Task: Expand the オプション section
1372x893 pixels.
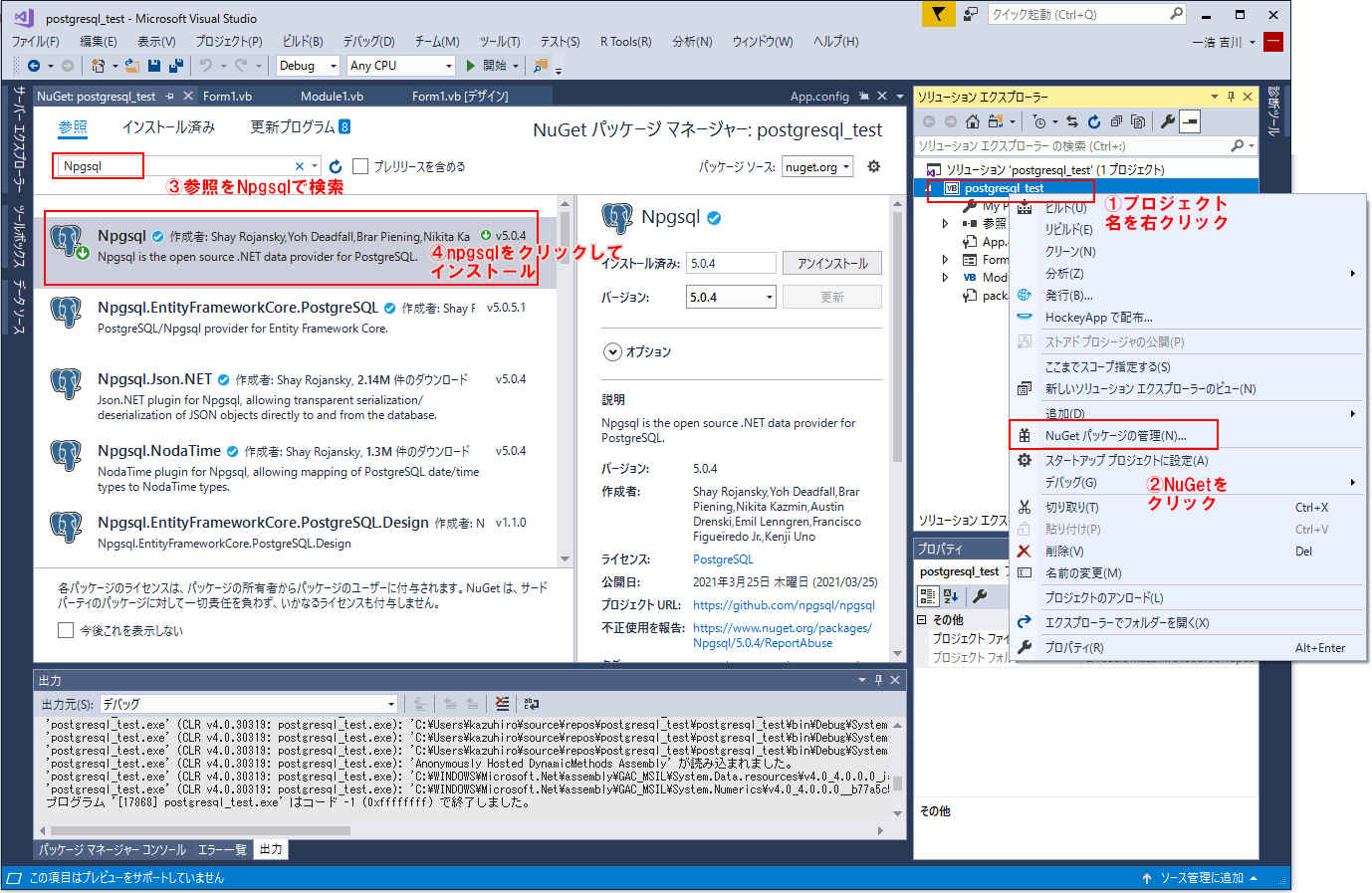Action: pos(612,351)
